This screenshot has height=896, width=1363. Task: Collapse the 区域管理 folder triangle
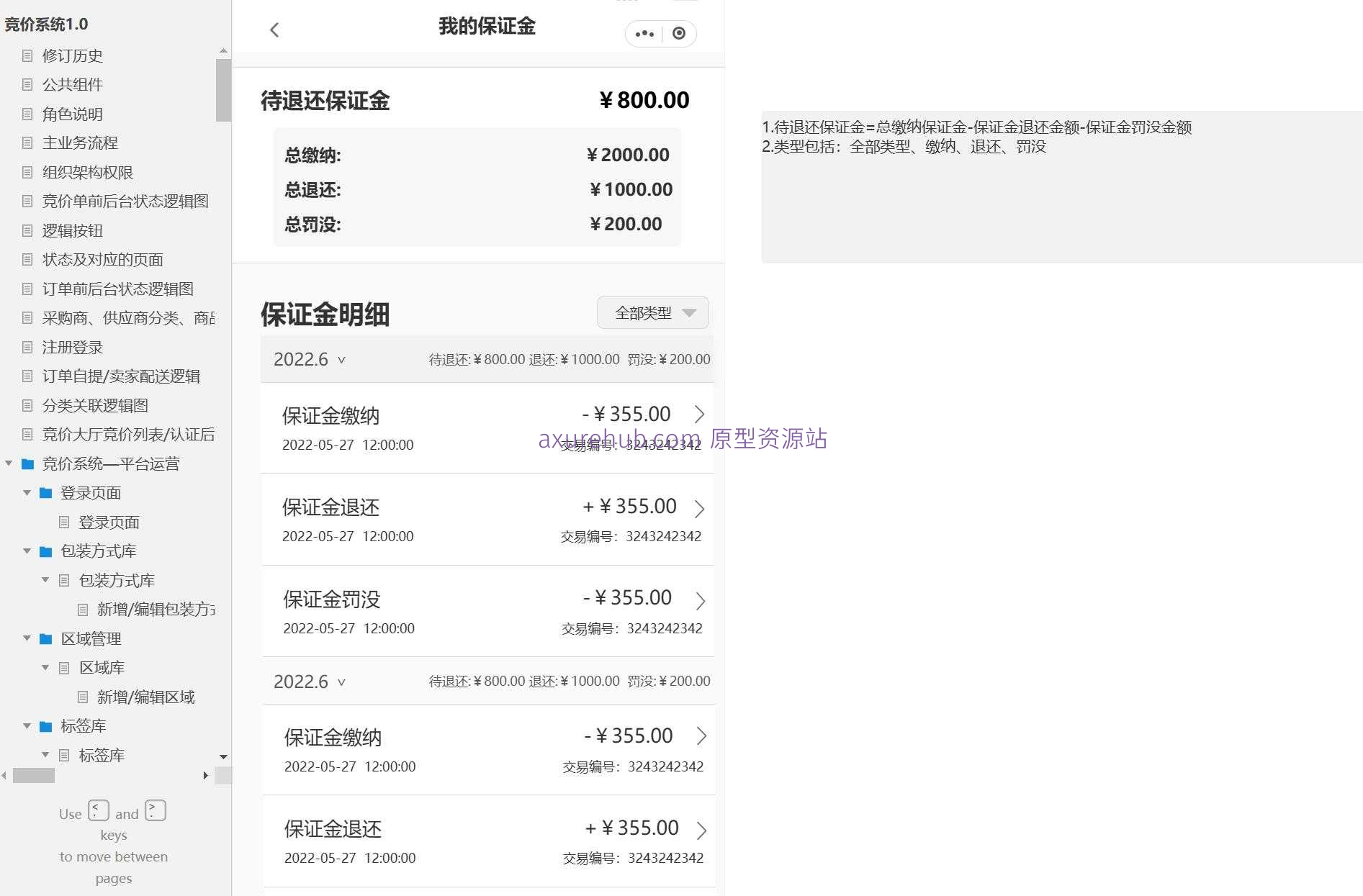click(27, 638)
